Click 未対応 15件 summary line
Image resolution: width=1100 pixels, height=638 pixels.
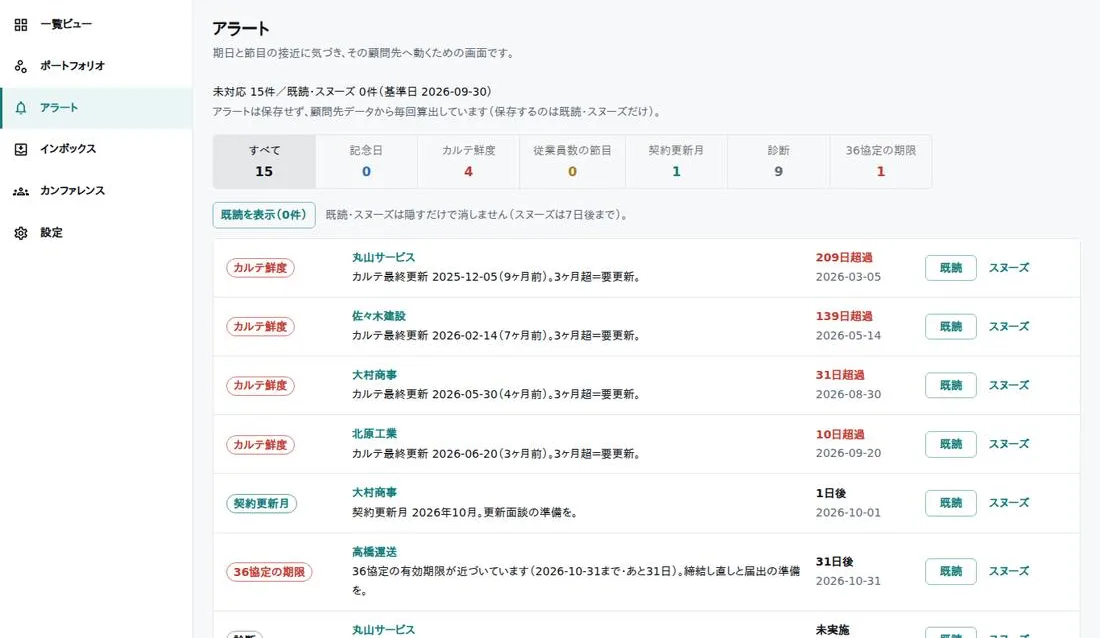click(x=352, y=92)
